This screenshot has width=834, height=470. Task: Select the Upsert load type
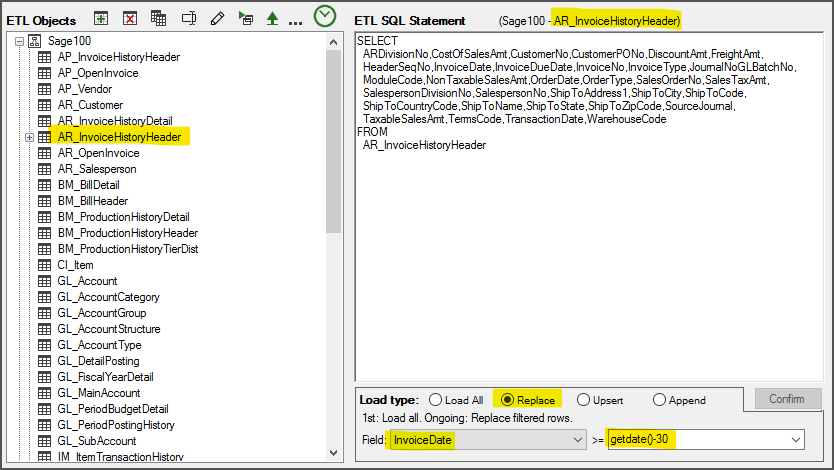(x=583, y=400)
